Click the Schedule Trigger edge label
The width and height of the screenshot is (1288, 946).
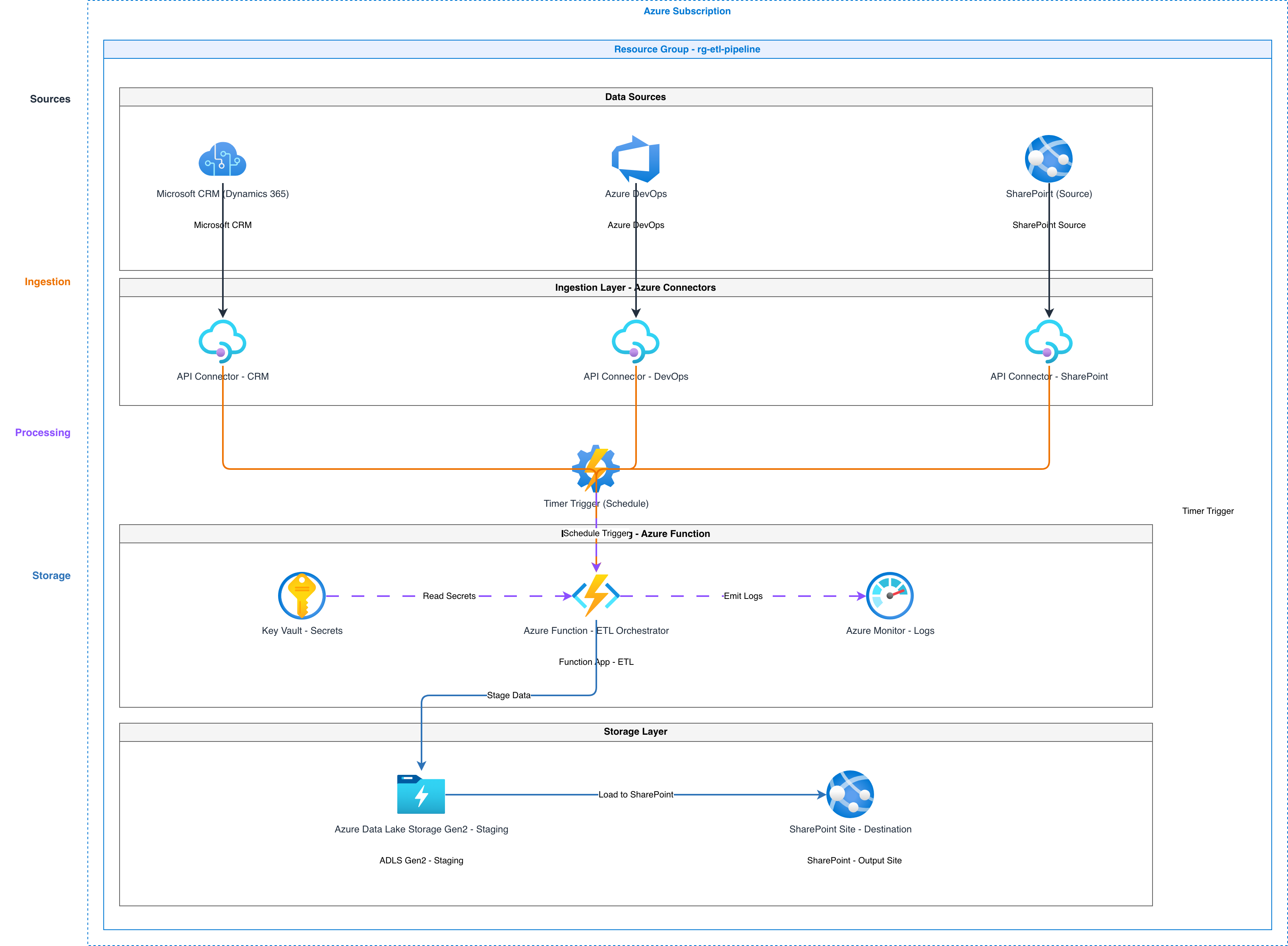597,533
